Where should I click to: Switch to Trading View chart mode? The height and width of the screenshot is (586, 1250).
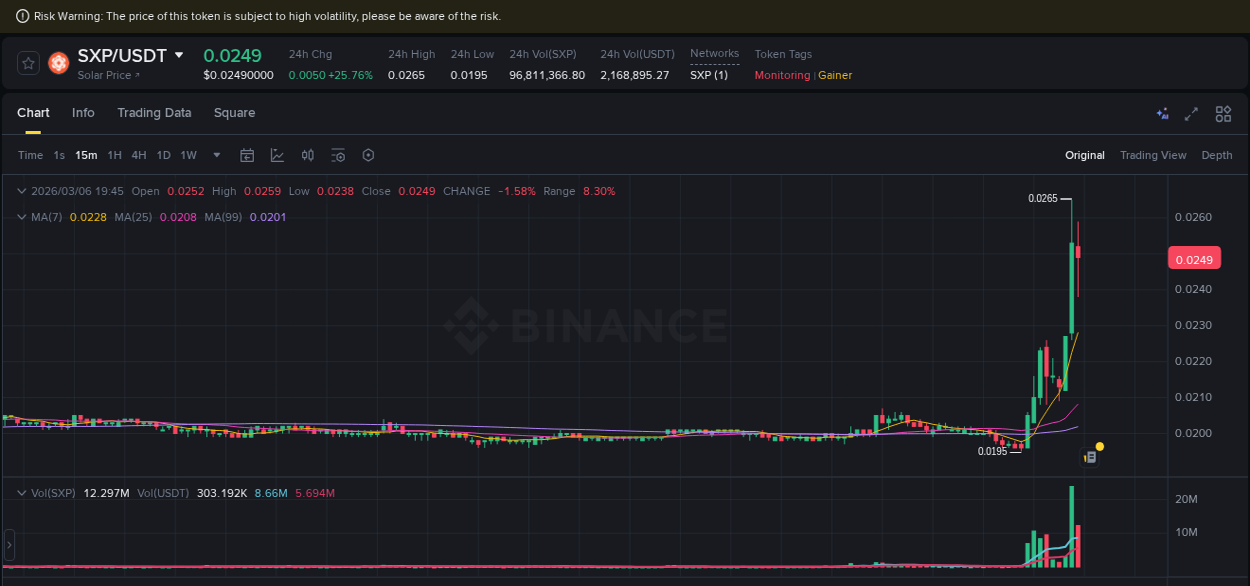point(1153,155)
